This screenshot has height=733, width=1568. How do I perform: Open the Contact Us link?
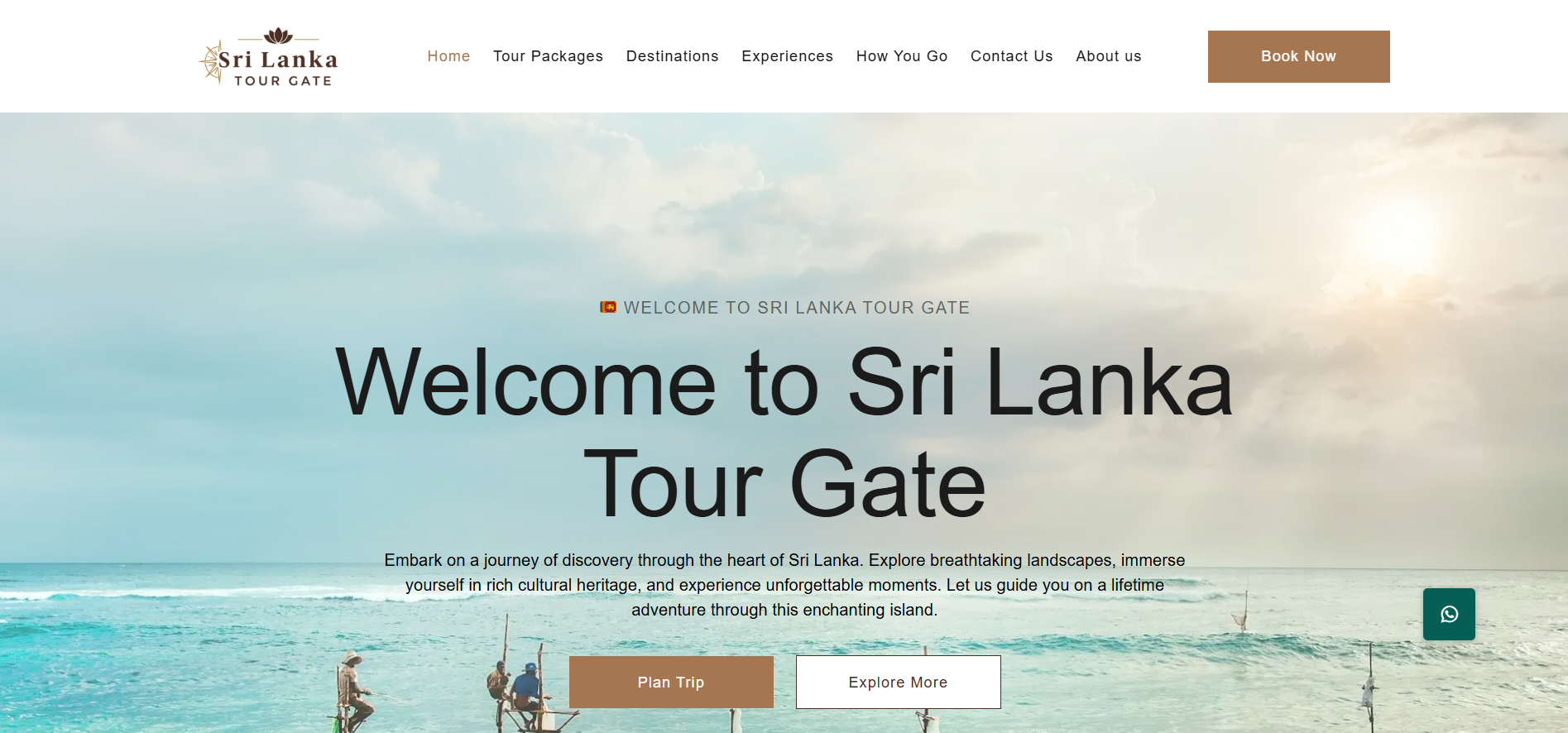pyautogui.click(x=1011, y=56)
